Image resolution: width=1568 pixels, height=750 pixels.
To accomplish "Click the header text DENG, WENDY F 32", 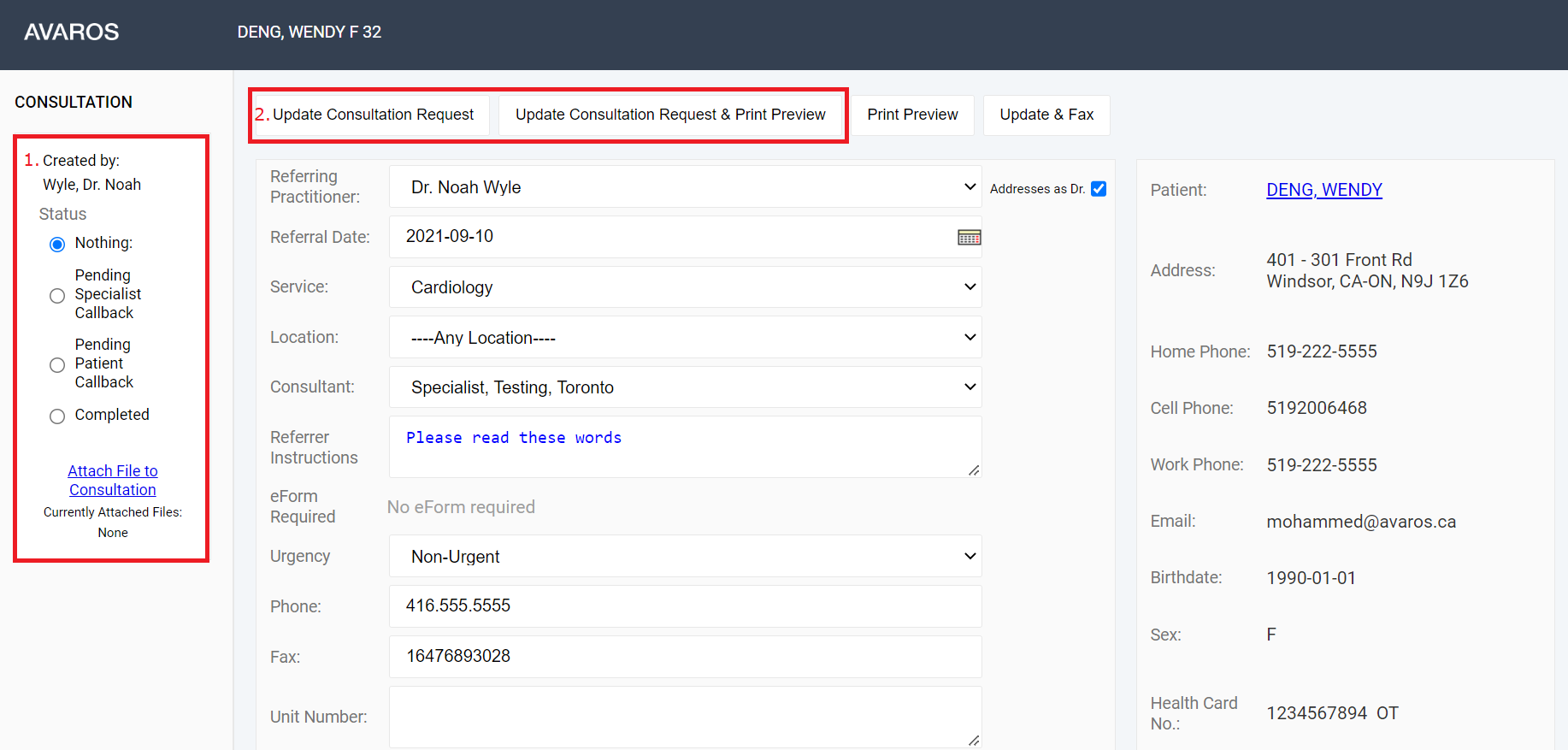I will point(309,32).
